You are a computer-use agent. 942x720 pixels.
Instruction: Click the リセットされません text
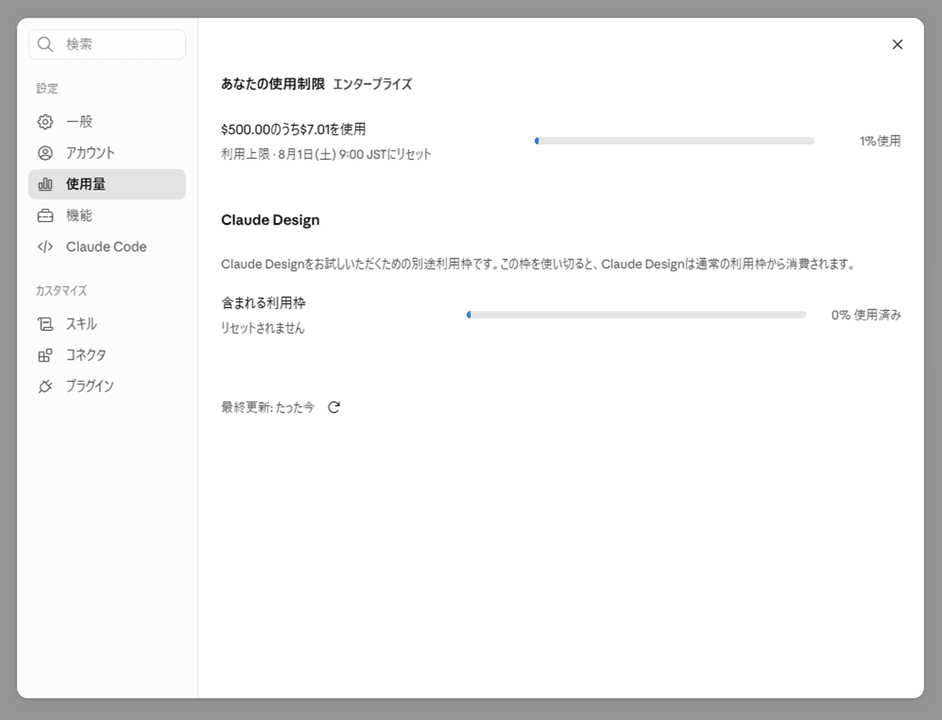(x=263, y=328)
